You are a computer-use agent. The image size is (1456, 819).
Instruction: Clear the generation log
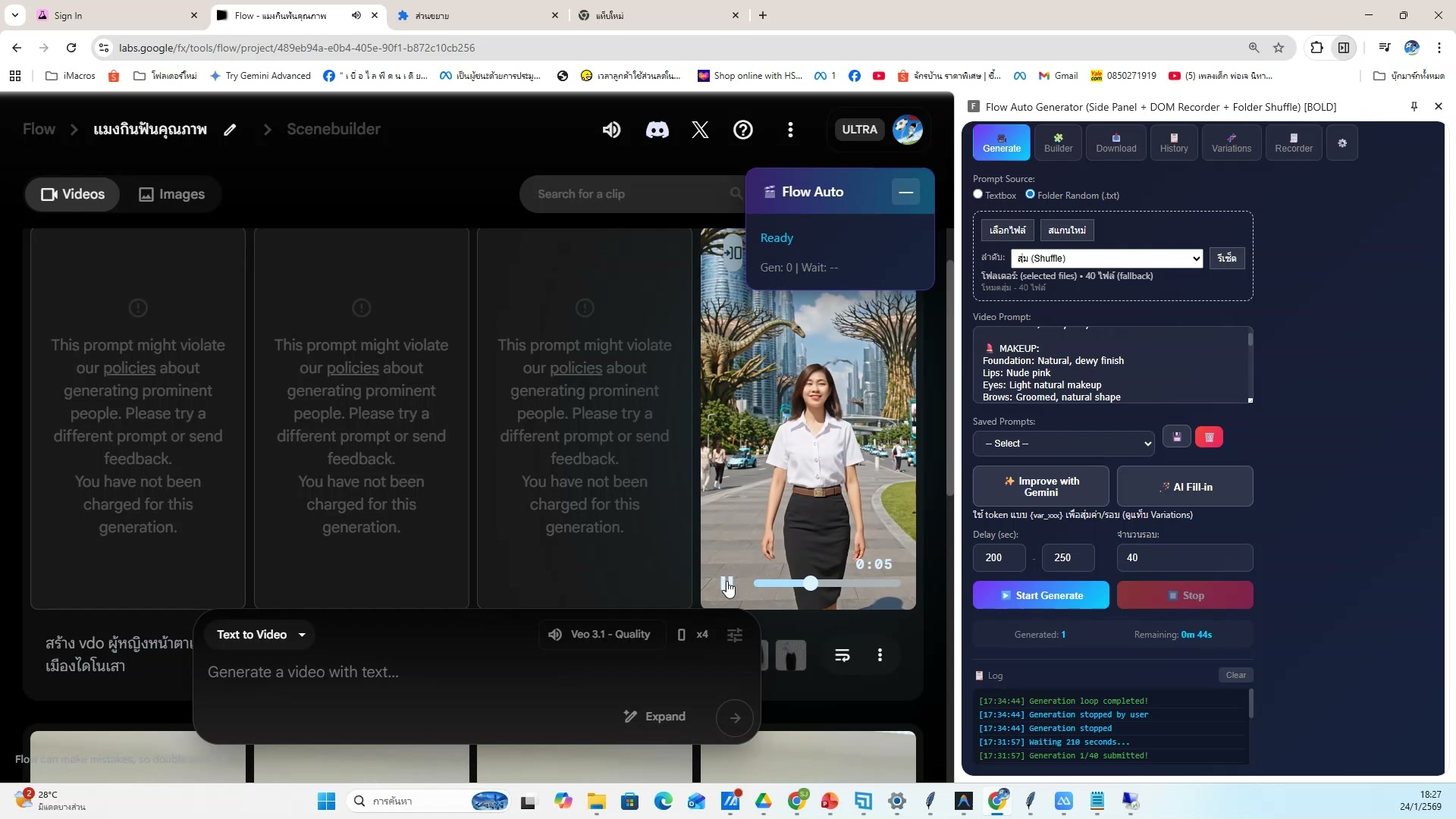(1235, 675)
